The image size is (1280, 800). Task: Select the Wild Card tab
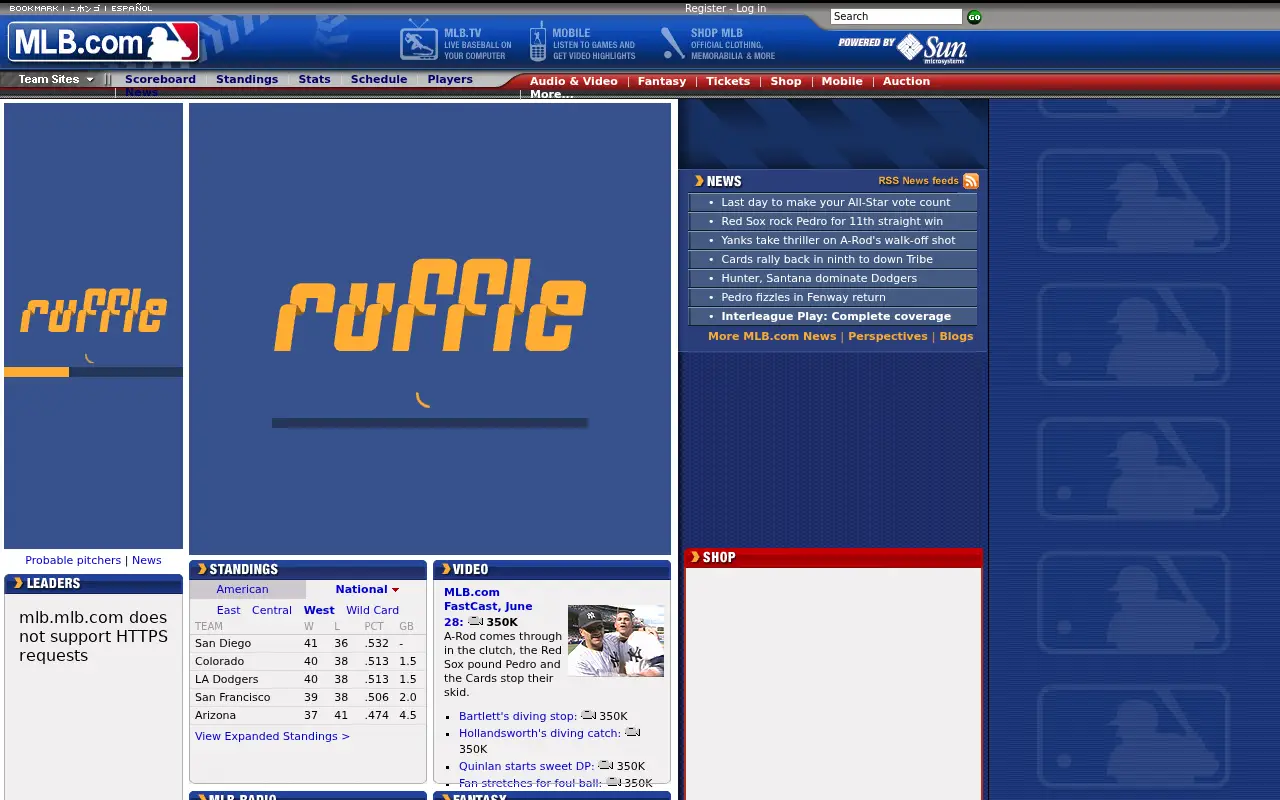point(372,610)
